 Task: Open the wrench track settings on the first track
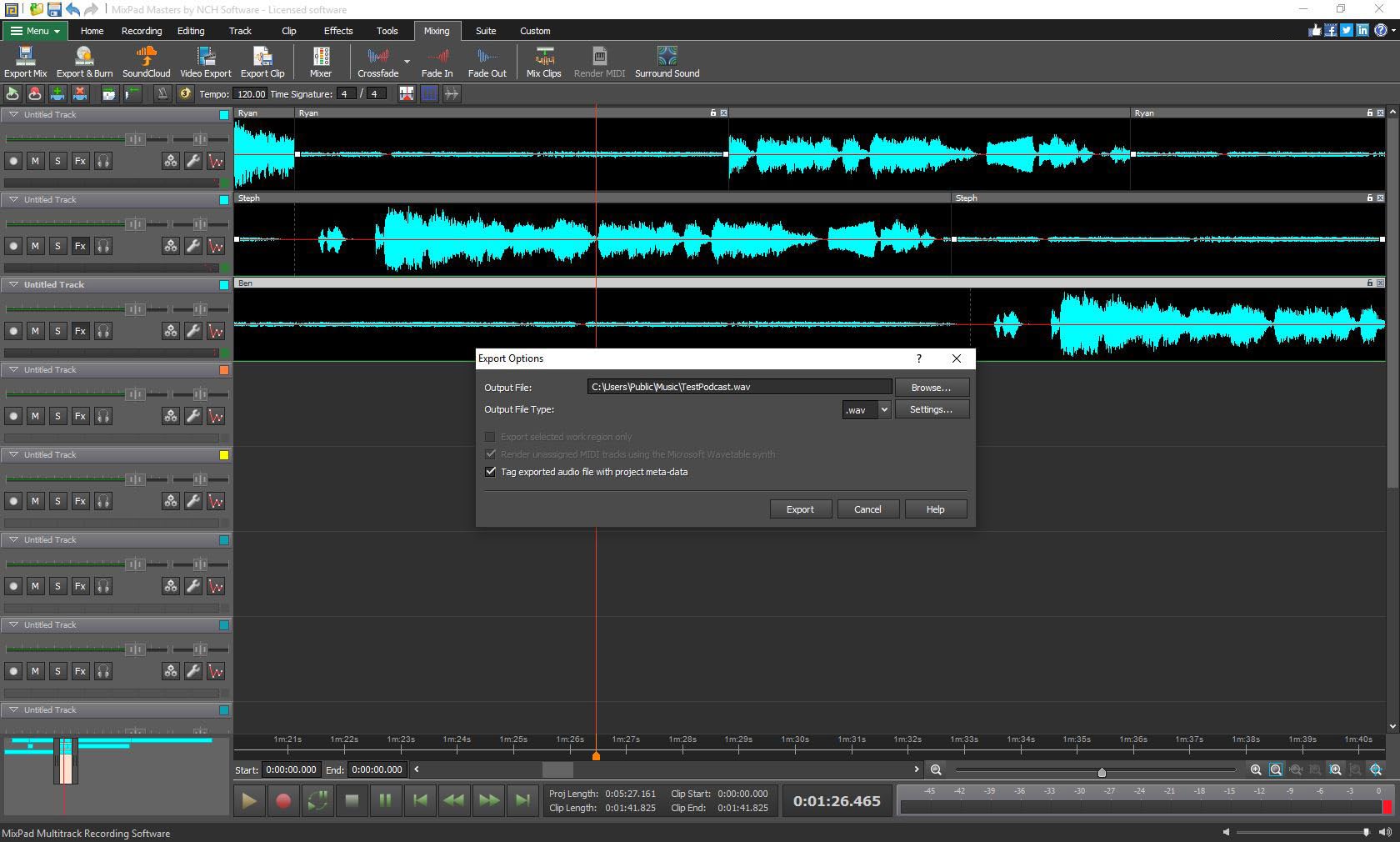[192, 161]
